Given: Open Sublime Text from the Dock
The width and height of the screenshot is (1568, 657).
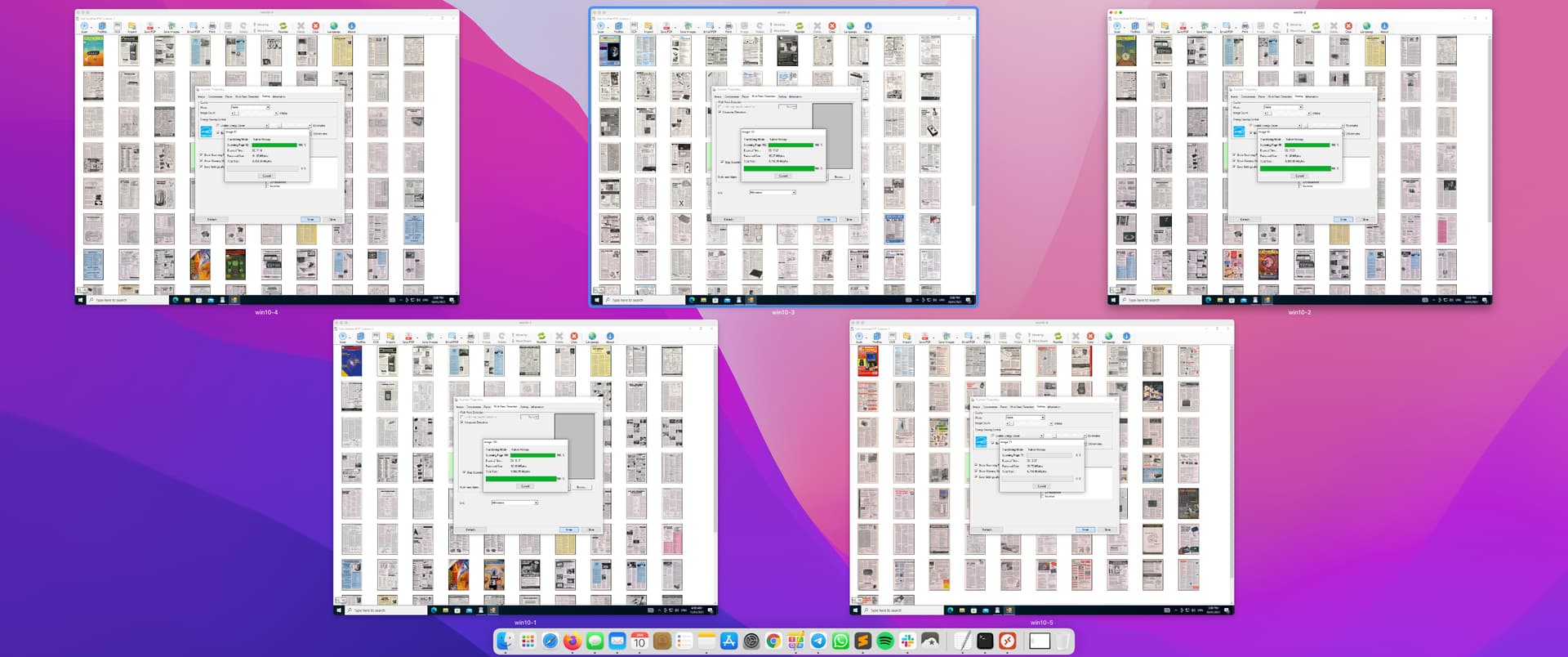Looking at the screenshot, I should (863, 641).
